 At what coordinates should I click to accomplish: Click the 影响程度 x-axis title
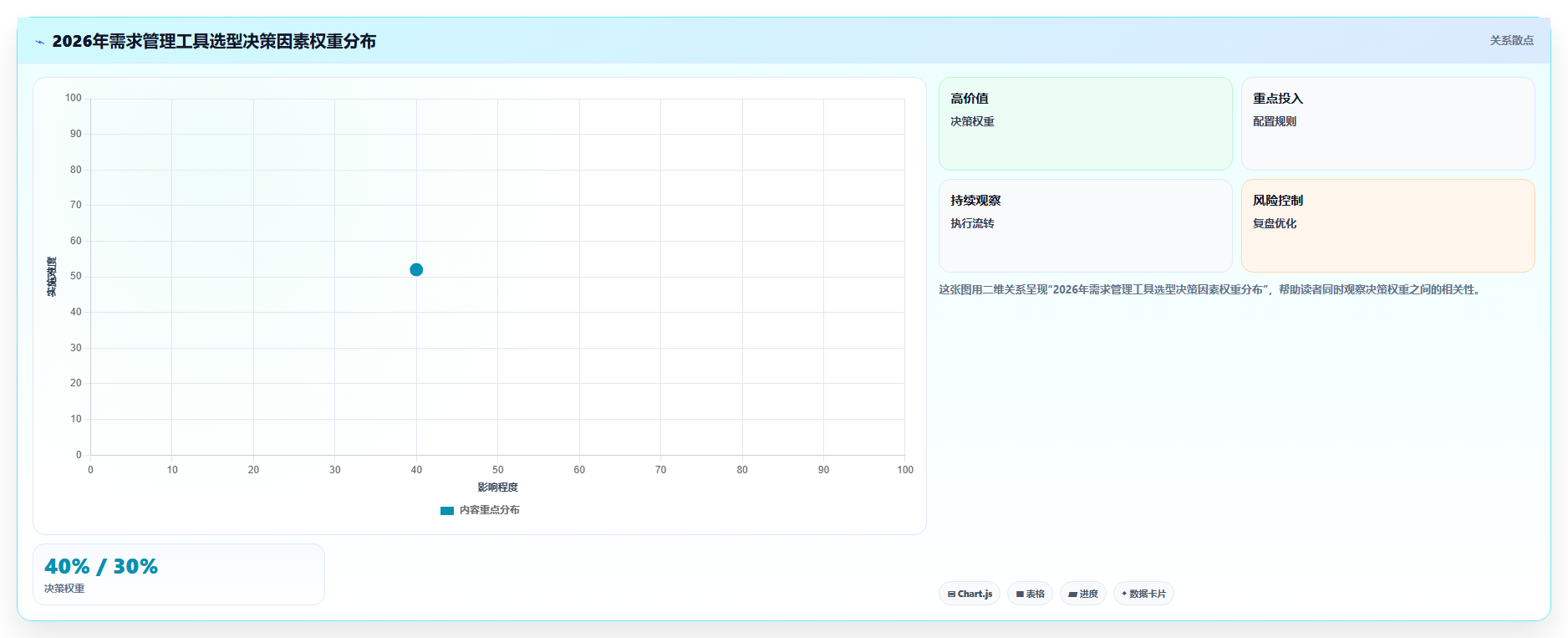(x=497, y=487)
